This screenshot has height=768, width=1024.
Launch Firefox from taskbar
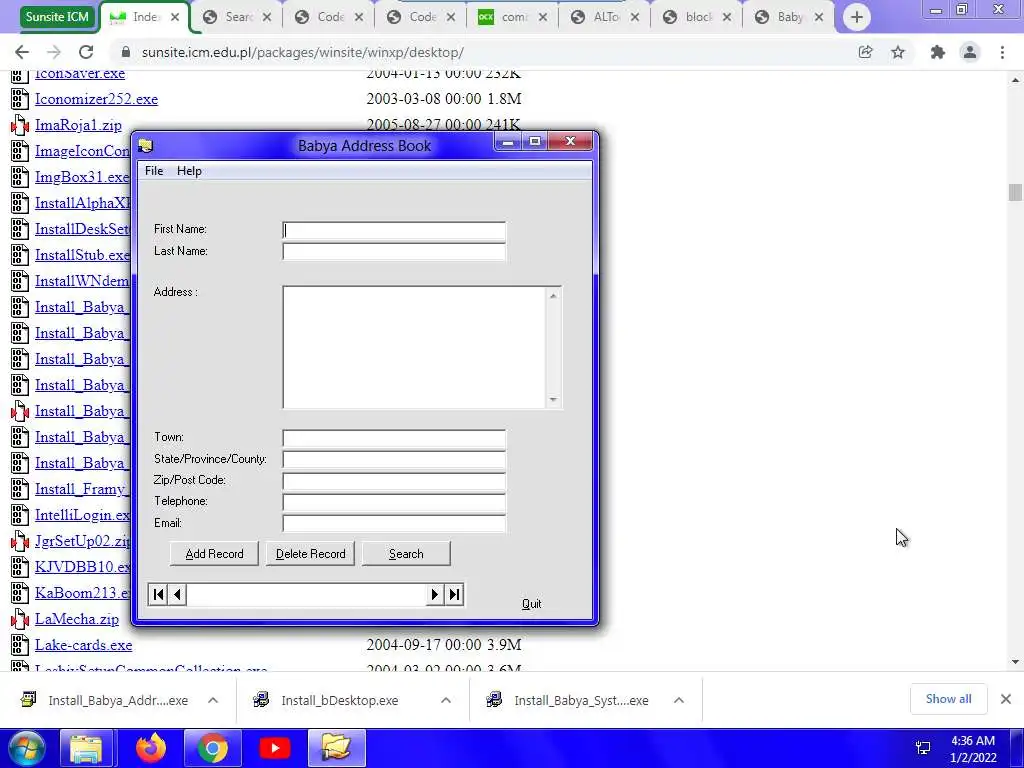tap(151, 748)
